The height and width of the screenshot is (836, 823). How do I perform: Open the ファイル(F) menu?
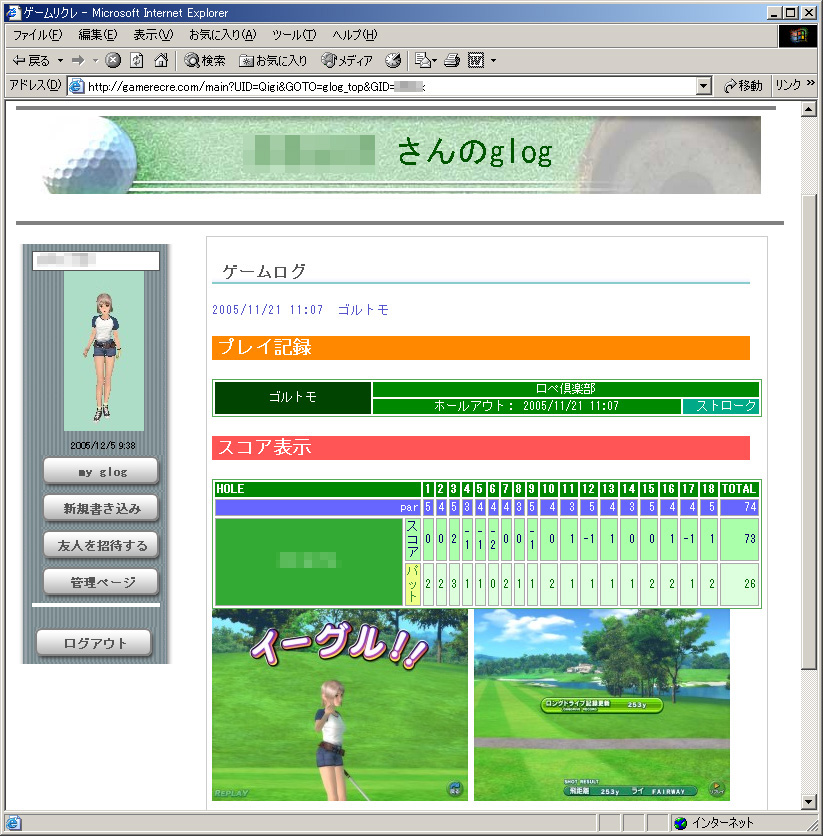pos(37,35)
